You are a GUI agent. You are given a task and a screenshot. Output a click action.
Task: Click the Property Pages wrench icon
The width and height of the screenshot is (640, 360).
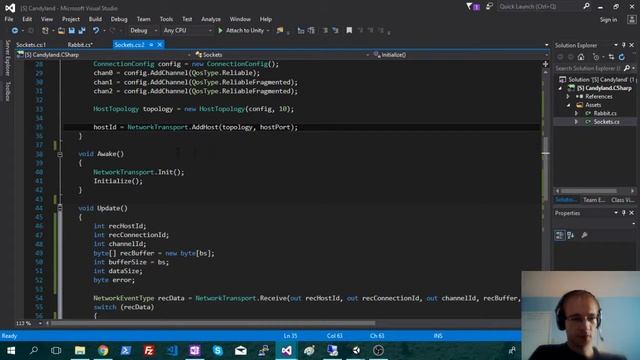click(x=584, y=235)
